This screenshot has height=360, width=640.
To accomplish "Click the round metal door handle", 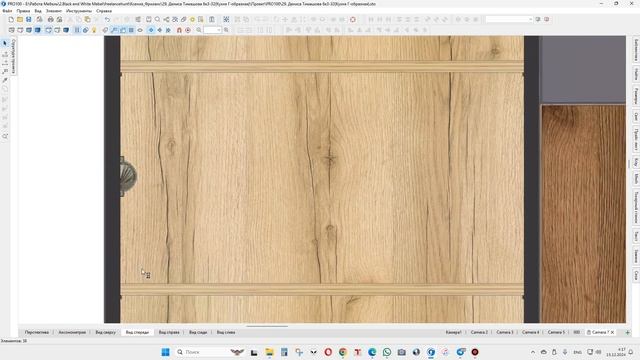I will pyautogui.click(x=128, y=177).
